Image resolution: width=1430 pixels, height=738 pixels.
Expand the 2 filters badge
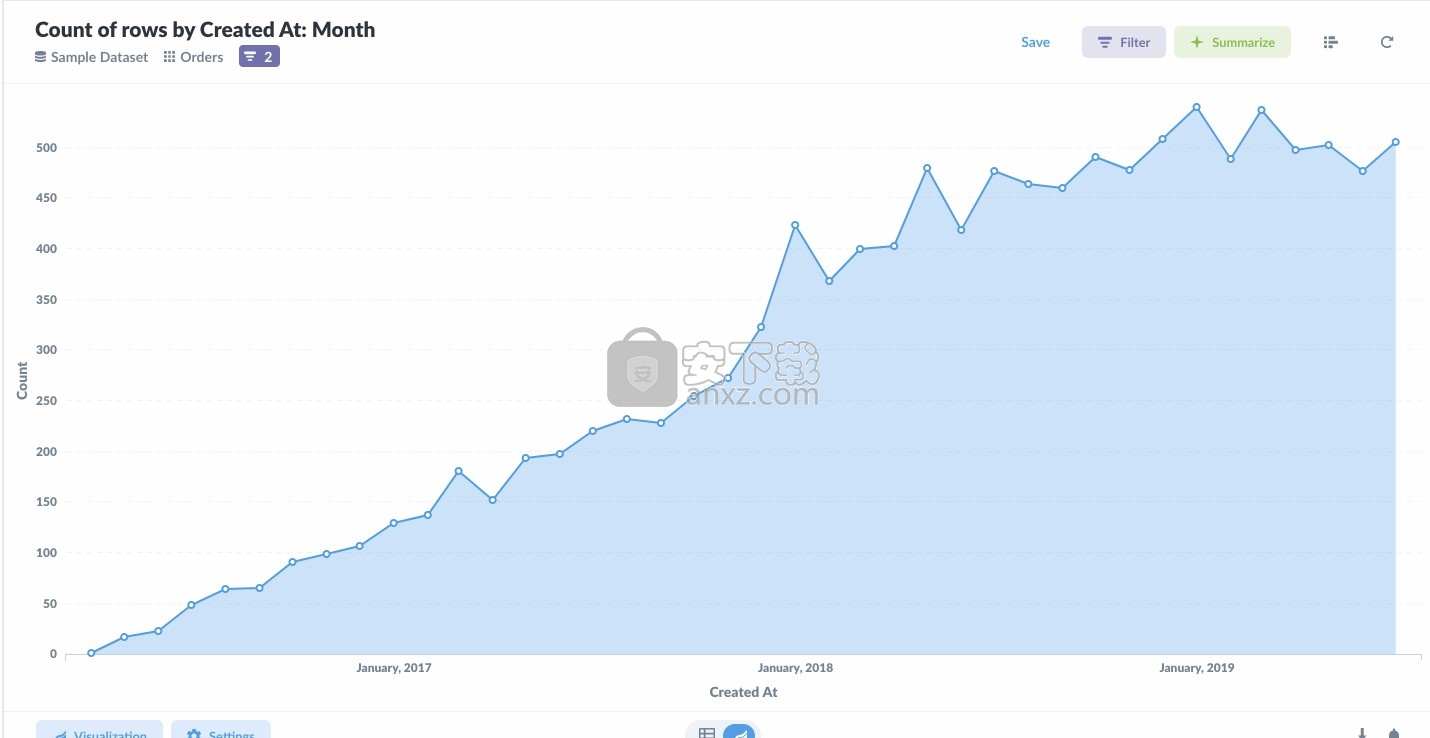(259, 57)
